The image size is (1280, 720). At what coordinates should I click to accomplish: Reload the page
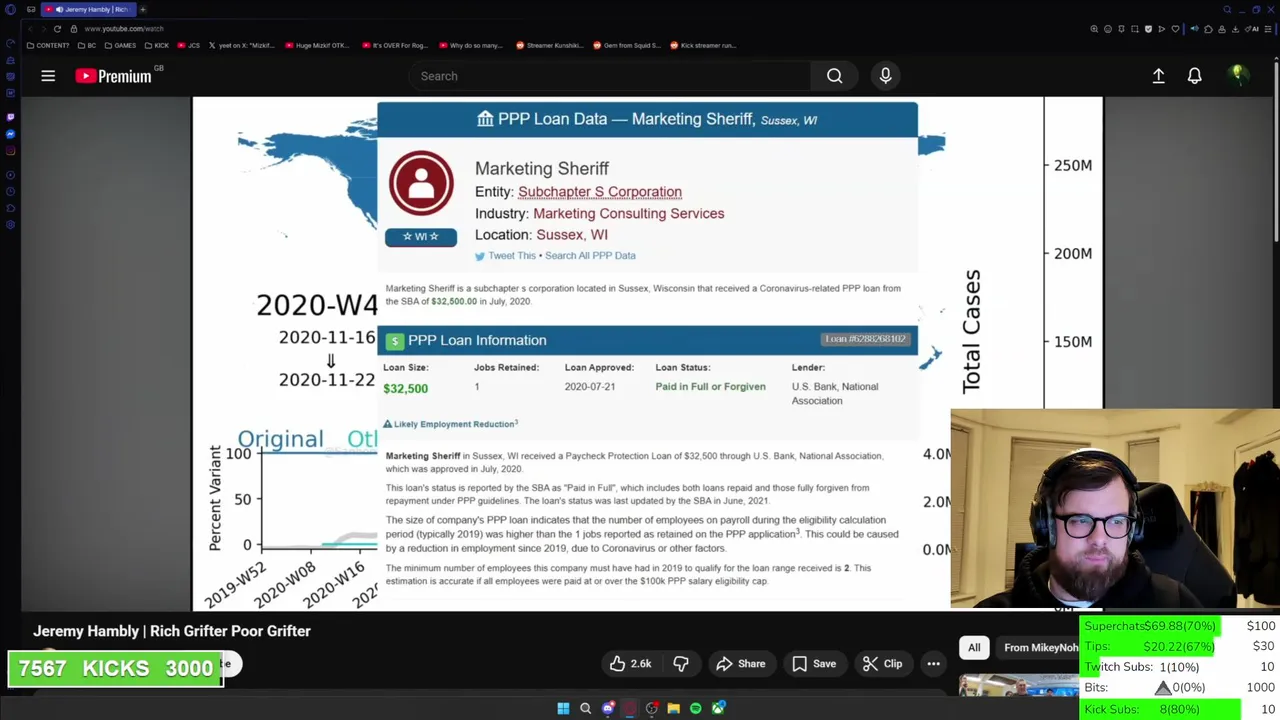57,29
